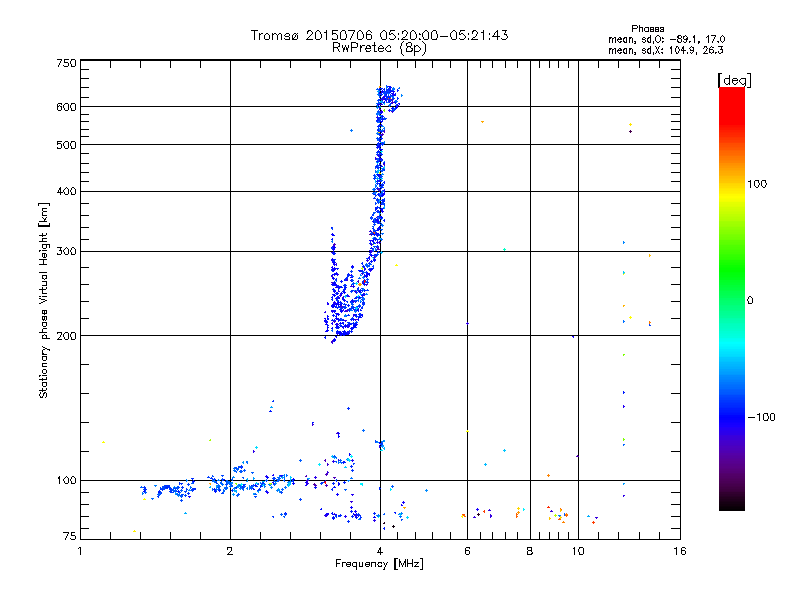
Task: Click the RwPretec (8p) subtitle
Action: 379,48
